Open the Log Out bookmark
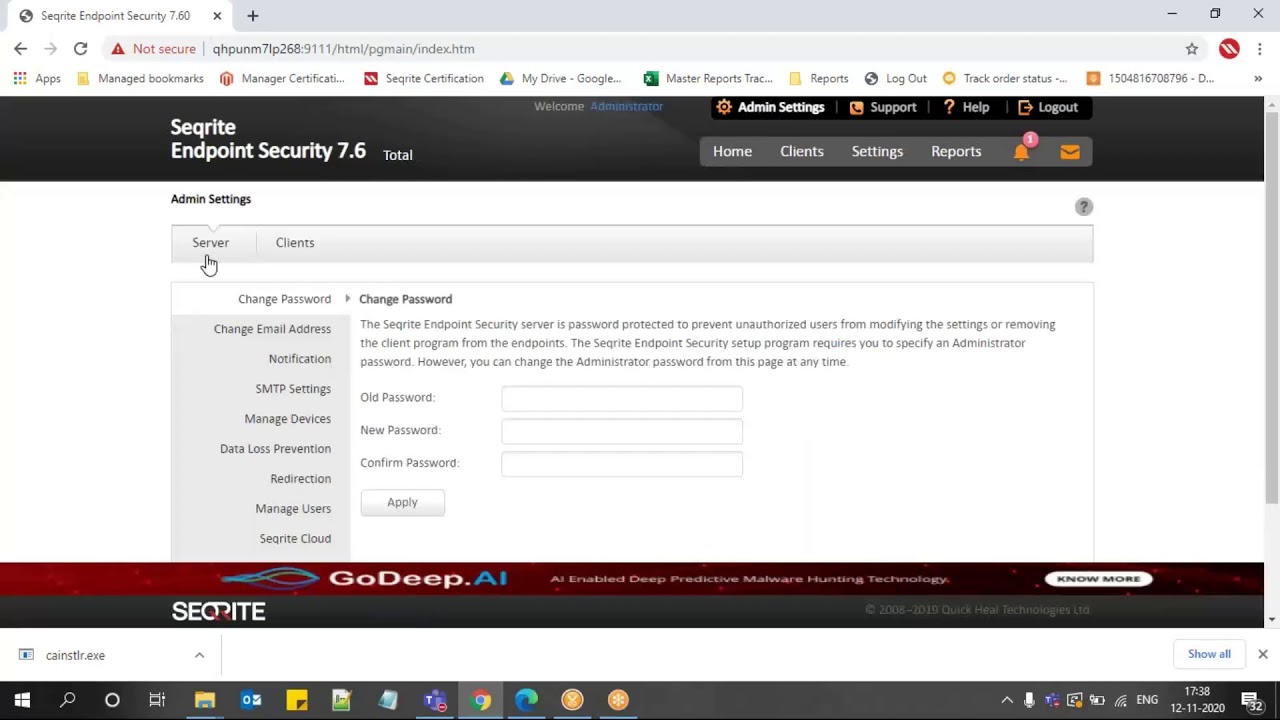1280x720 pixels. 896,78
